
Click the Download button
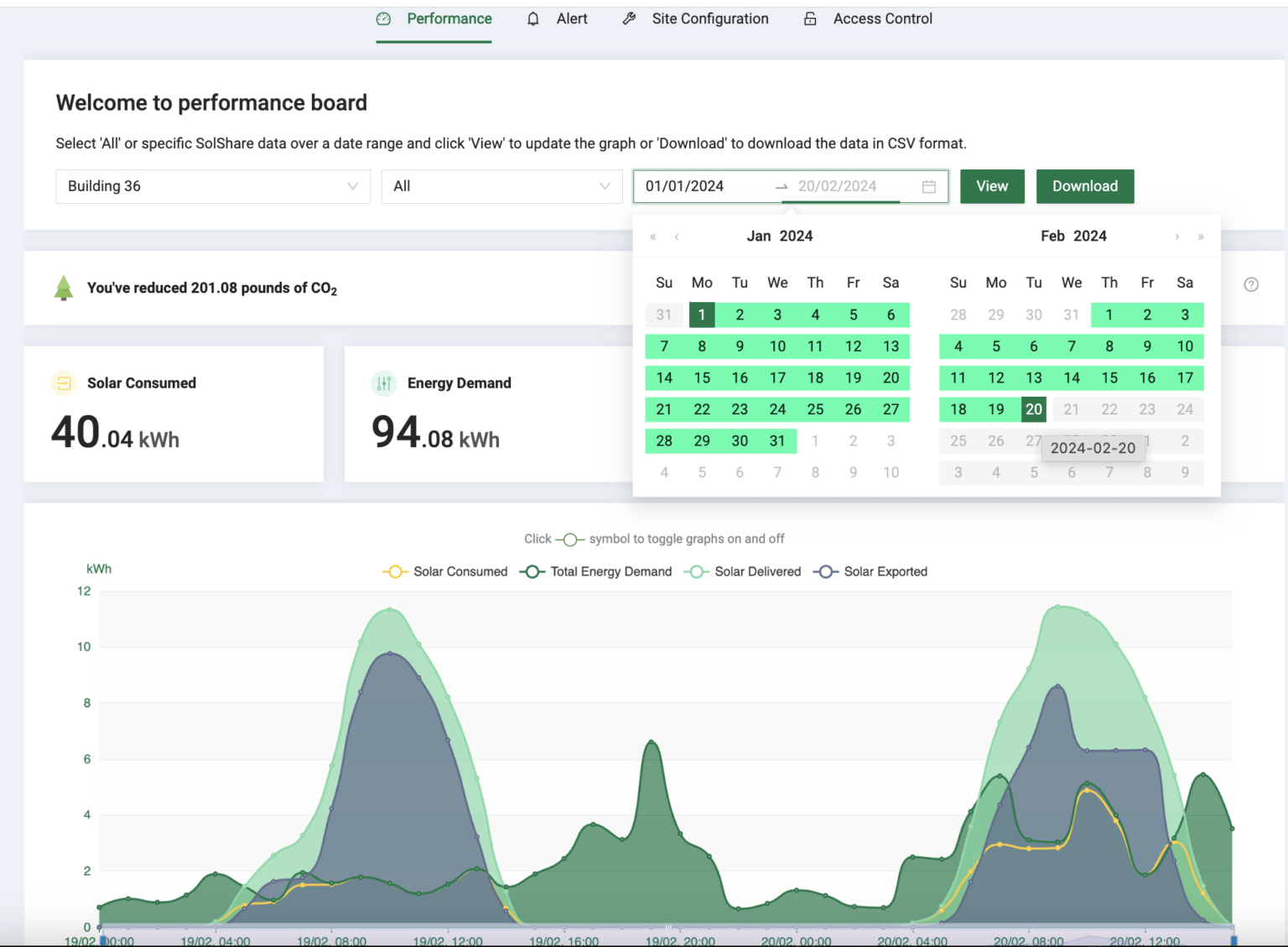(1084, 186)
